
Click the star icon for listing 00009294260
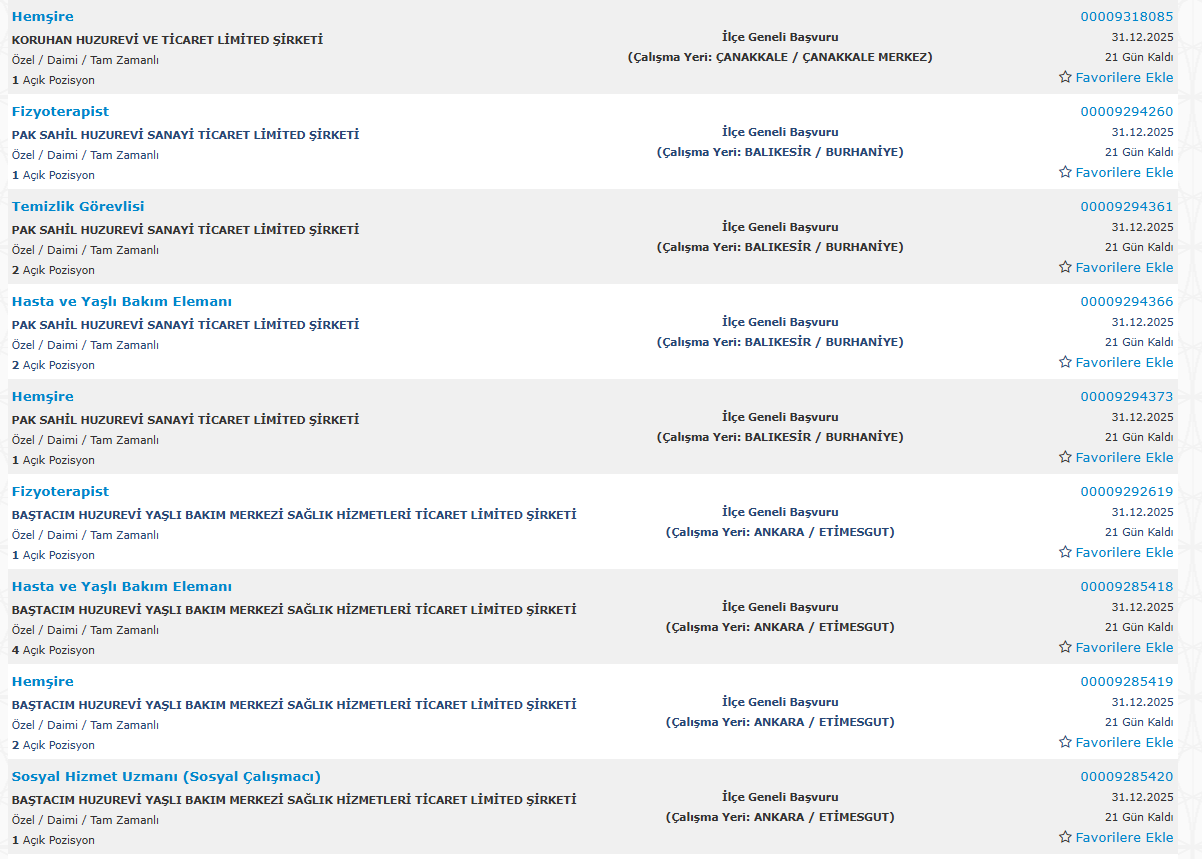(1065, 172)
